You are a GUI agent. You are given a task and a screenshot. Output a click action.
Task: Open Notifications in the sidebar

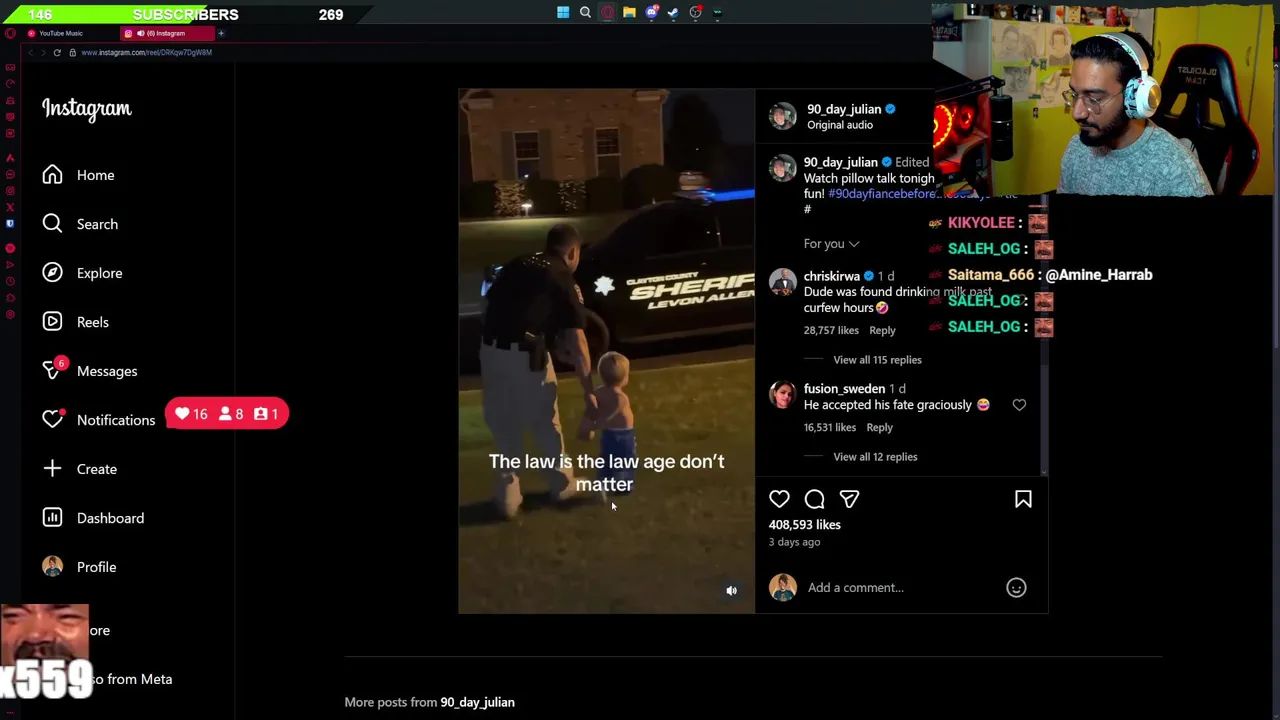pyautogui.click(x=98, y=420)
